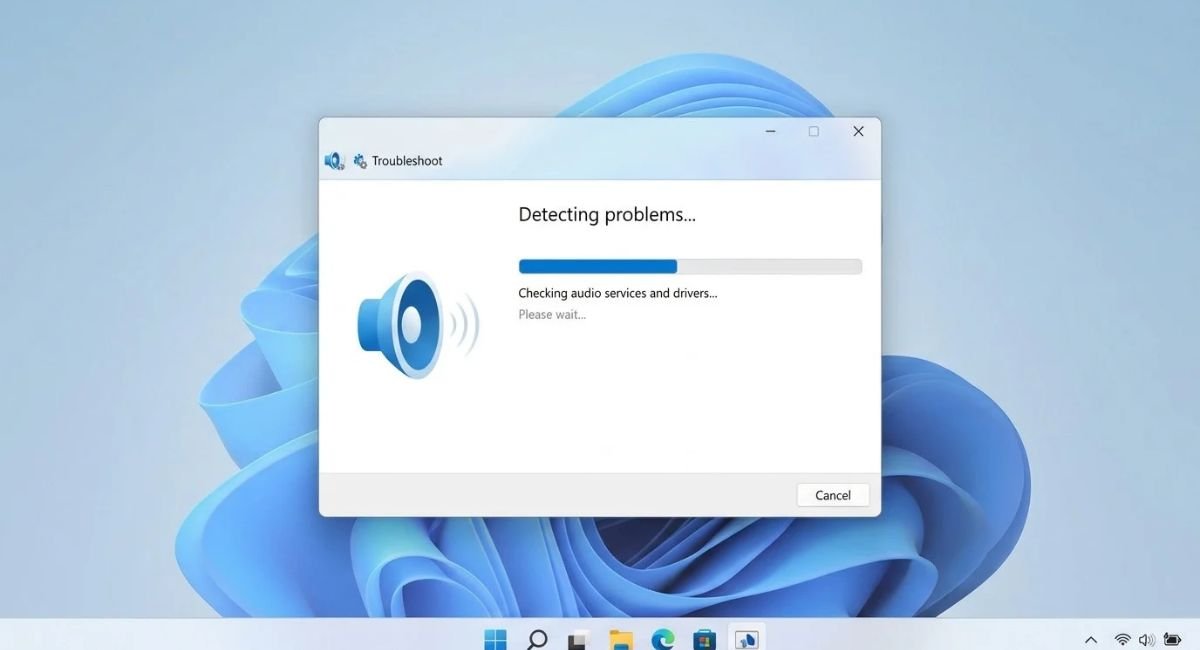Click the audio progress bar
The height and width of the screenshot is (650, 1200).
point(690,266)
